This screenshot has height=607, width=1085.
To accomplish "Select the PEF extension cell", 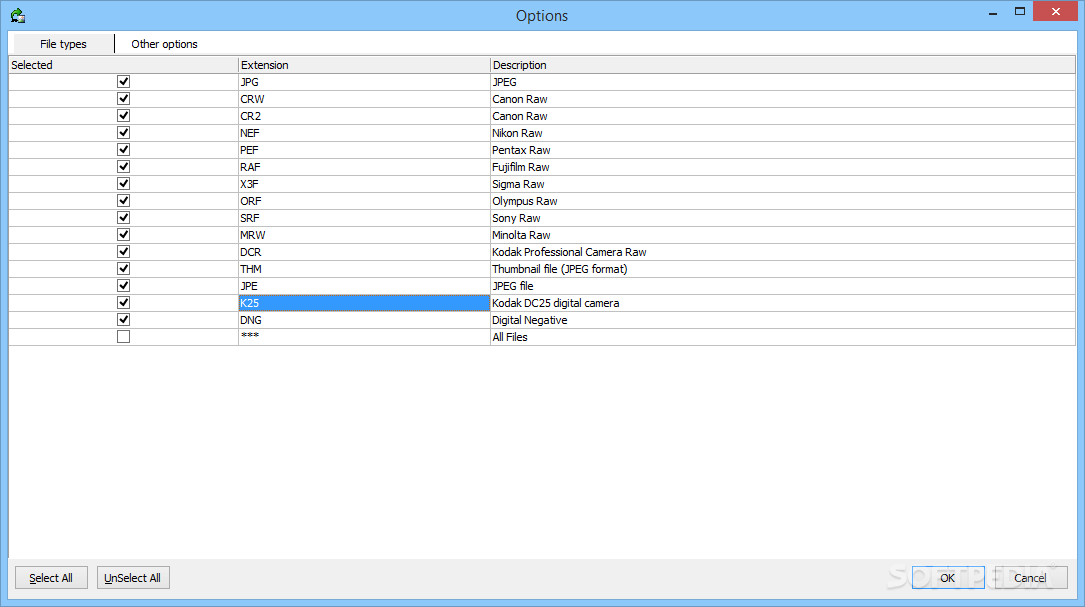I will (364, 150).
